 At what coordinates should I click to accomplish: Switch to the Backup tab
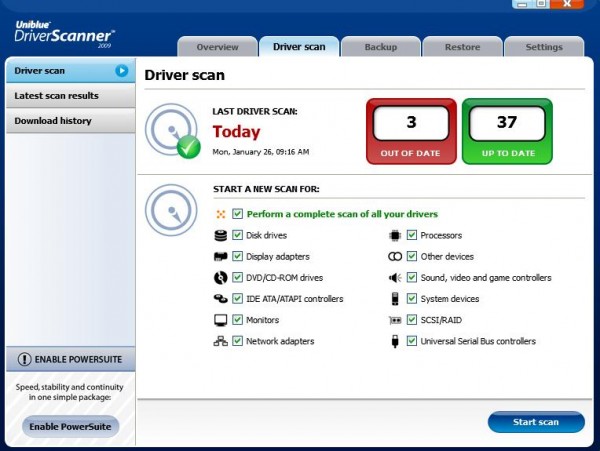pos(380,47)
